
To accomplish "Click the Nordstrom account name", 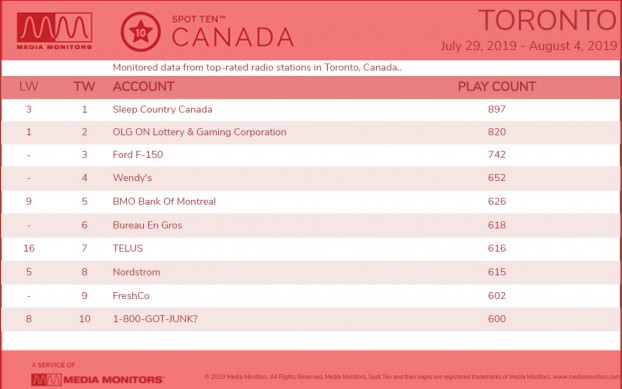I will coord(136,272).
